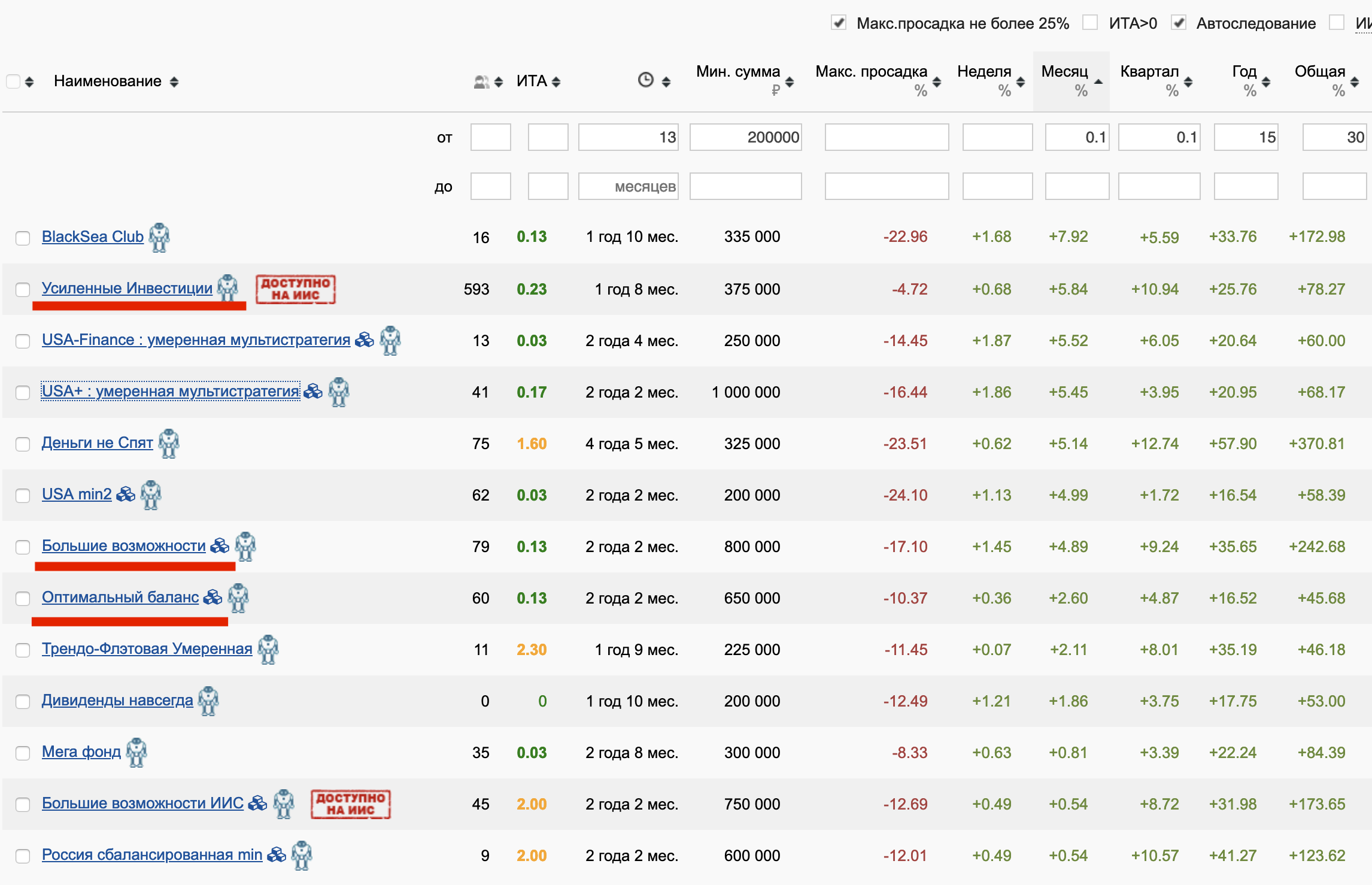Sort by Неделя using its sort arrows

(x=1021, y=82)
